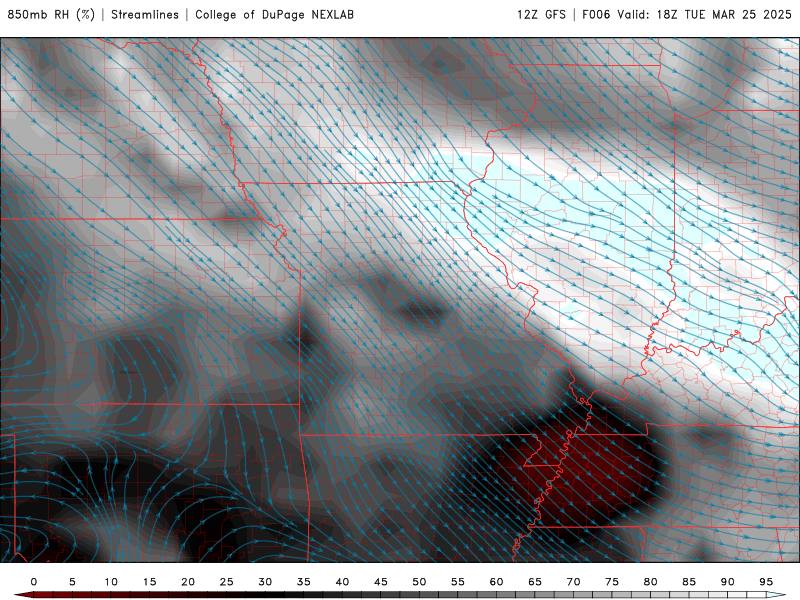Screen dimensions: 800x600
Task: Click the colorbar label "20"
Action: pos(188,582)
